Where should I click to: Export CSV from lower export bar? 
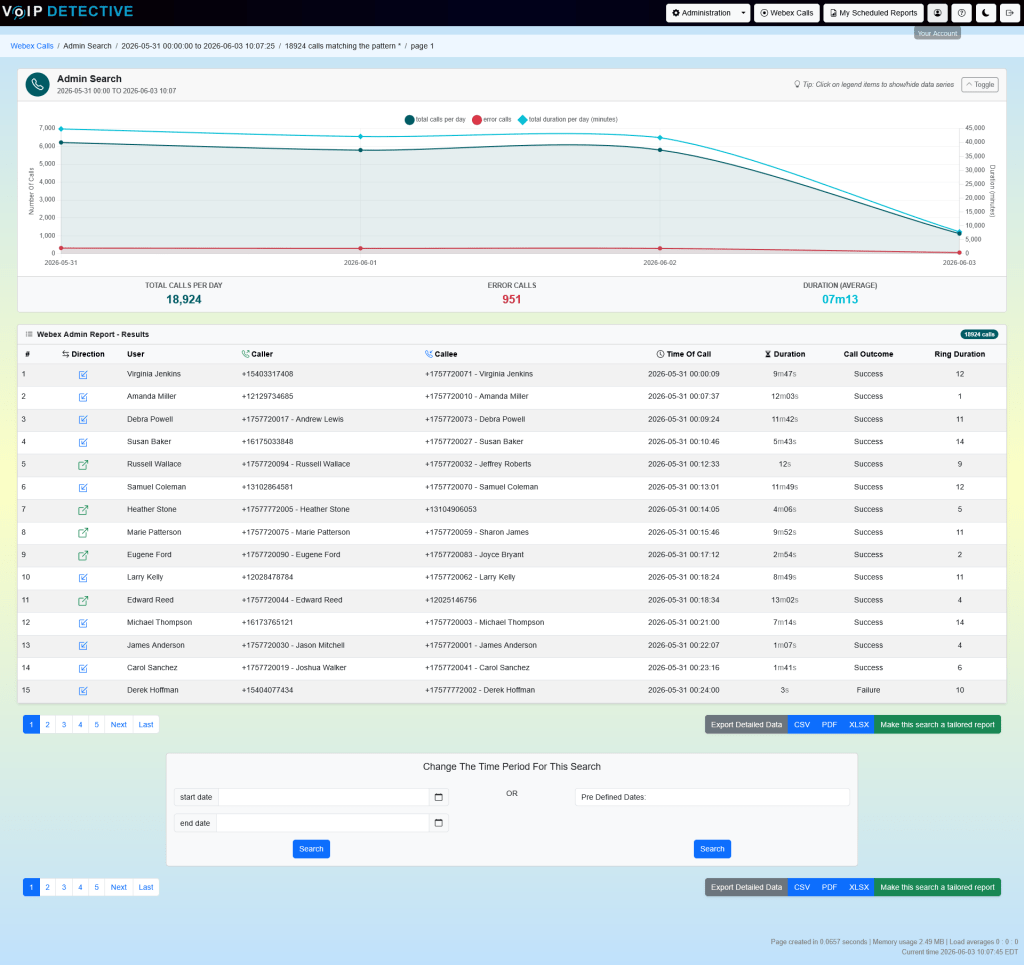point(802,887)
